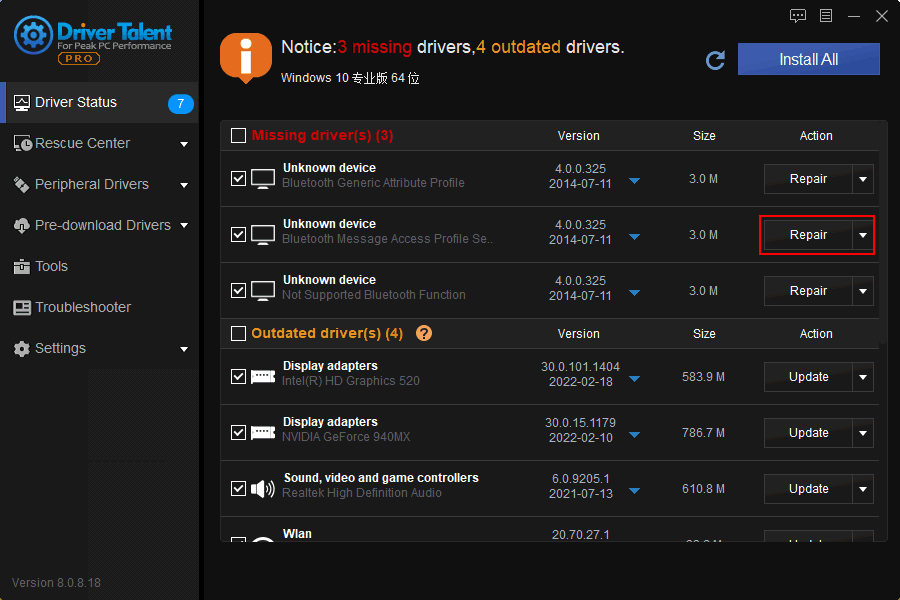Click the Troubleshooter sidebar icon

[x=22, y=308]
